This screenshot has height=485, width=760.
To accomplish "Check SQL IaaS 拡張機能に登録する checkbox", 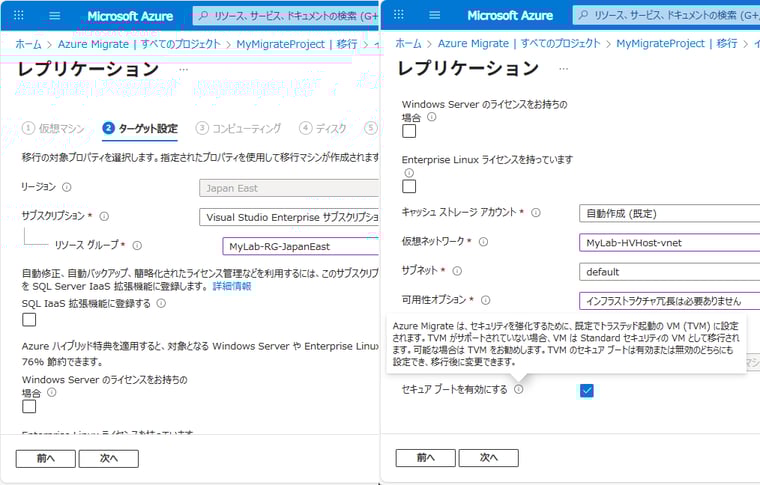I will 29,320.
